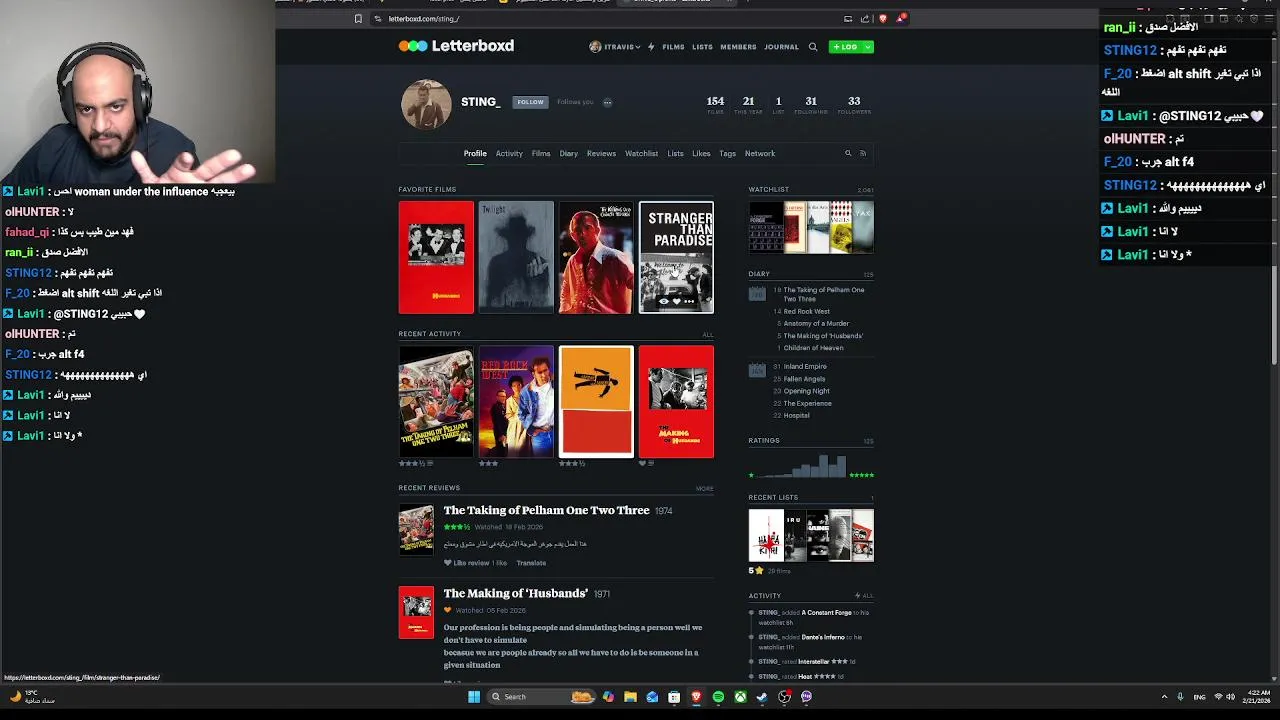The image size is (1280, 720).
Task: Switch to the Likes profile tab
Action: [x=701, y=153]
